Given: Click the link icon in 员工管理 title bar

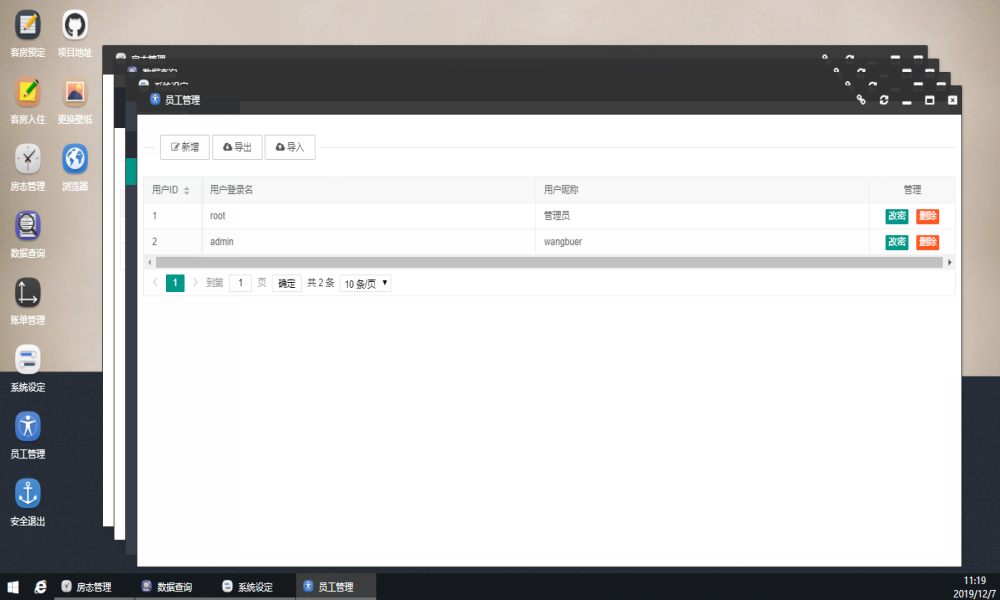Looking at the screenshot, I should click(x=861, y=100).
